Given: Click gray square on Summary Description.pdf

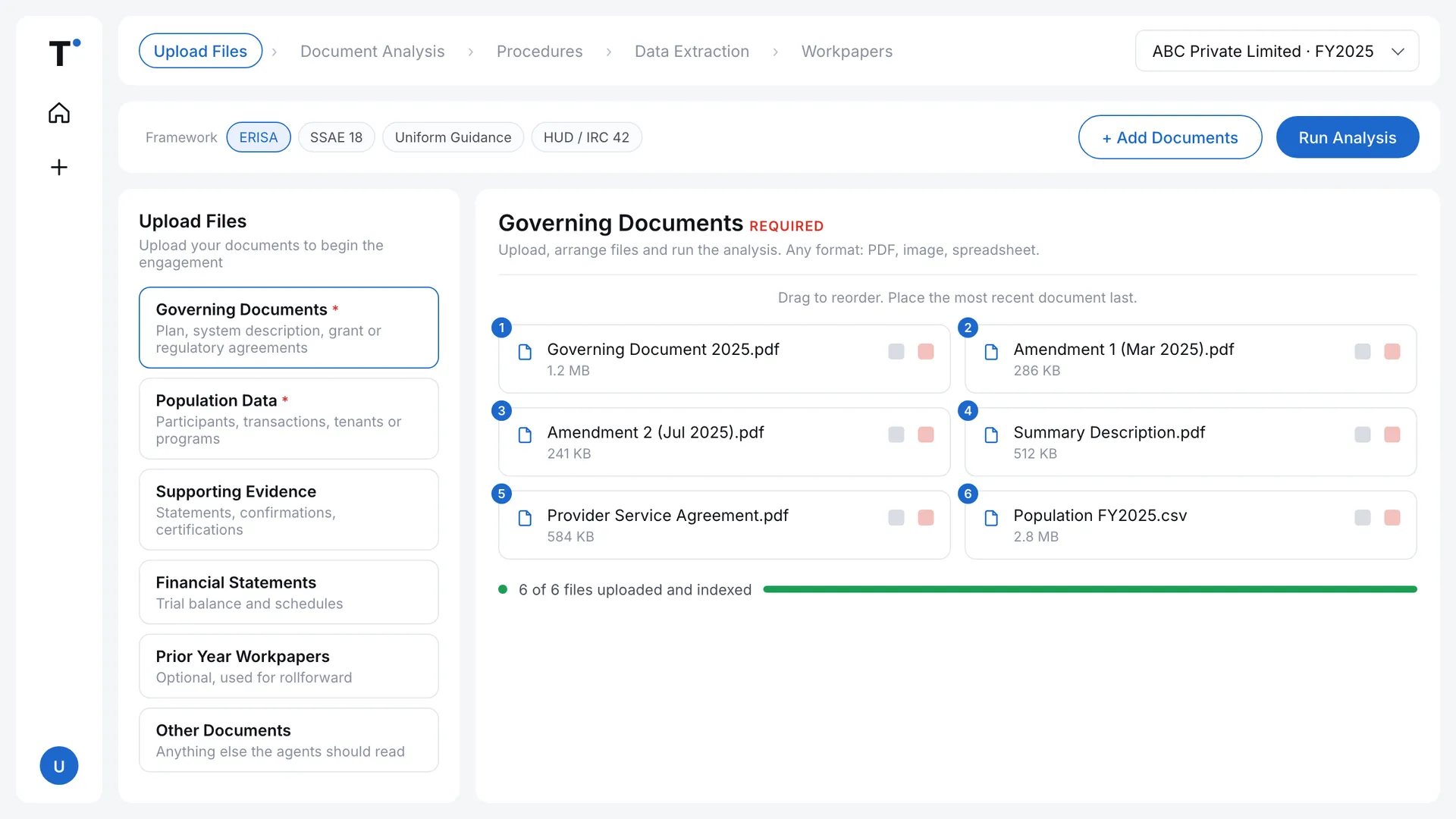Looking at the screenshot, I should [1363, 435].
